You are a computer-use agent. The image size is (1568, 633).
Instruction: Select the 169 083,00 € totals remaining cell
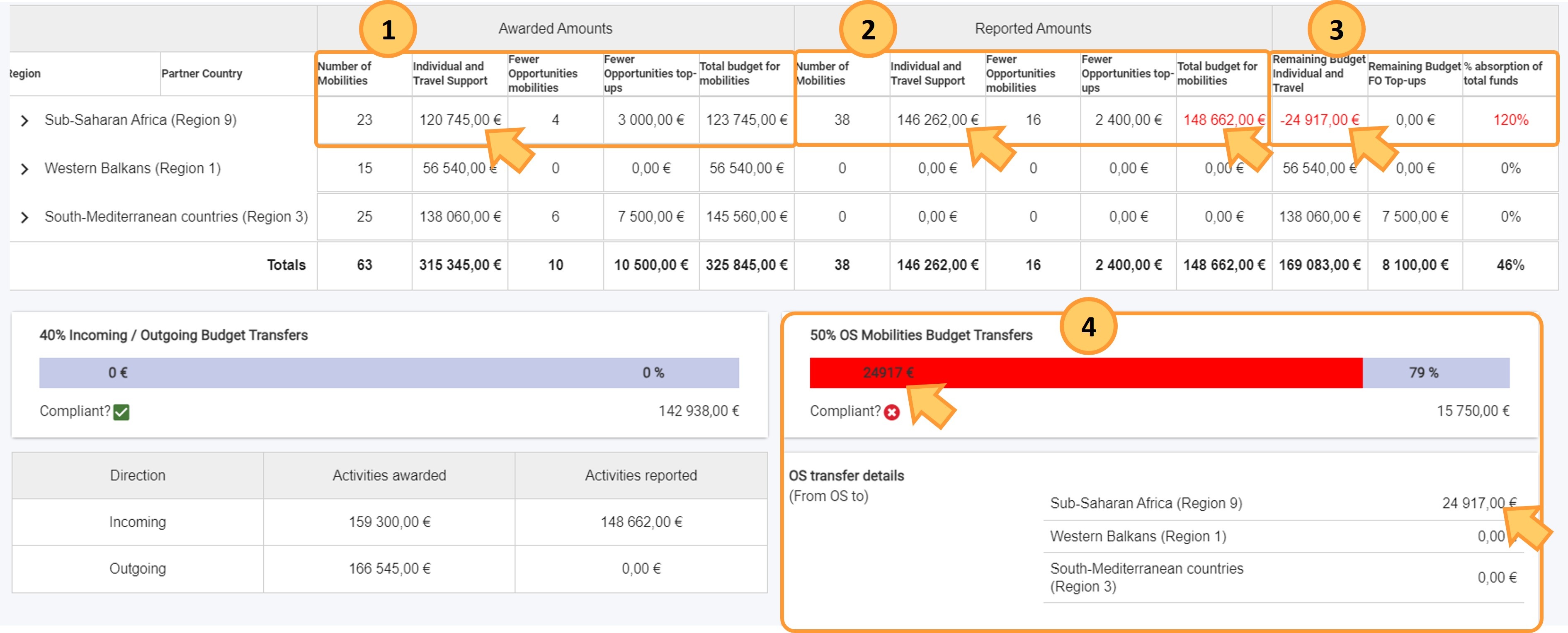(x=1319, y=265)
